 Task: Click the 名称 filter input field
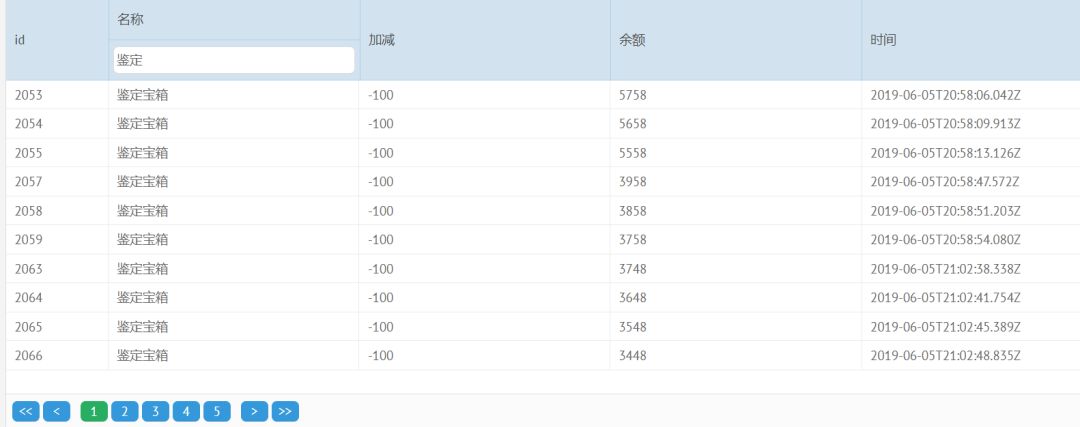coord(234,60)
